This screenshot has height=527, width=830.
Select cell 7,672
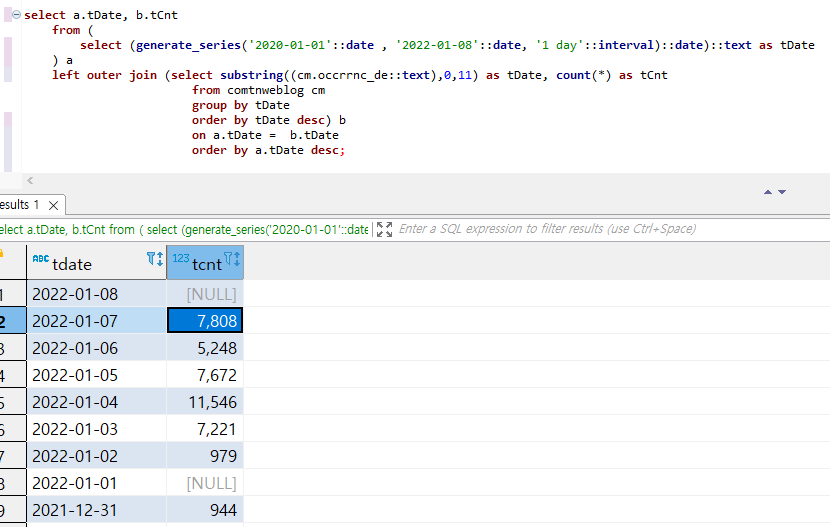pyautogui.click(x=205, y=375)
